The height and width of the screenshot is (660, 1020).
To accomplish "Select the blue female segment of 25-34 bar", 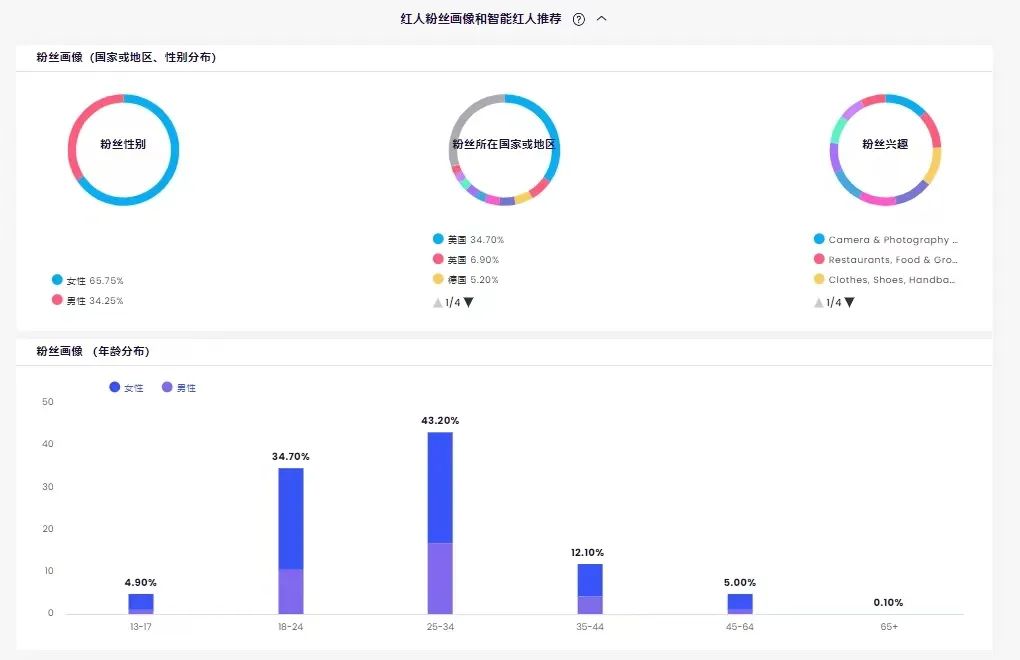I will (x=440, y=488).
